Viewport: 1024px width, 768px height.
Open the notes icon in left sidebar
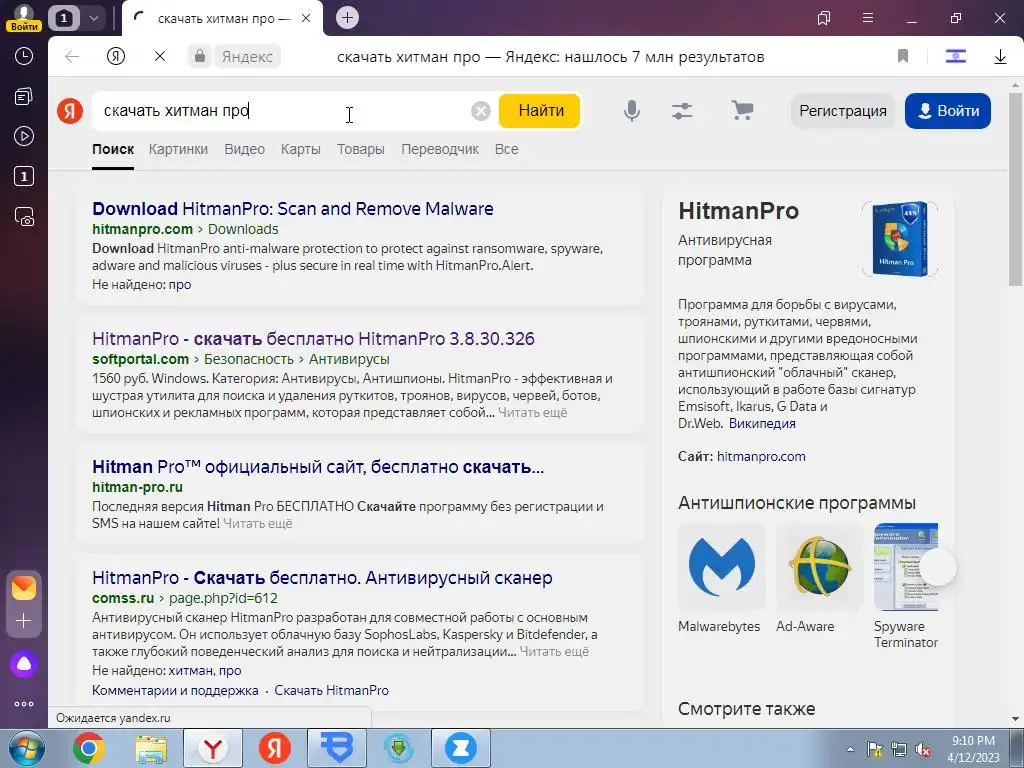(24, 97)
